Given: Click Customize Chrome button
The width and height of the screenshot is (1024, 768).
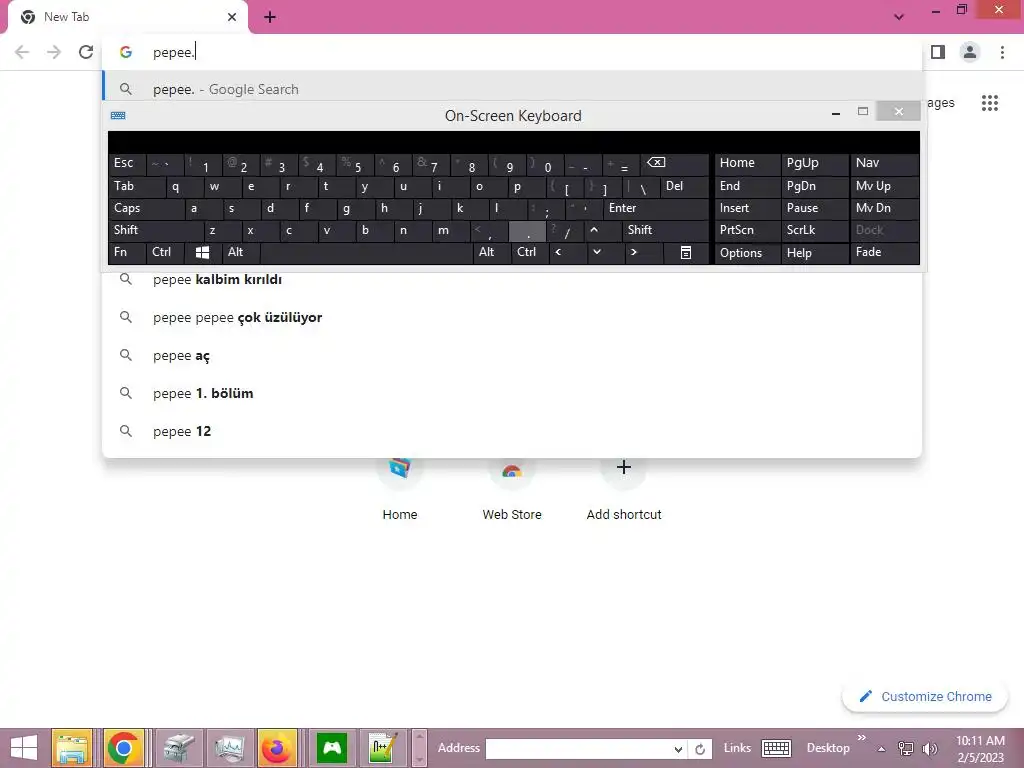Looking at the screenshot, I should [925, 697].
